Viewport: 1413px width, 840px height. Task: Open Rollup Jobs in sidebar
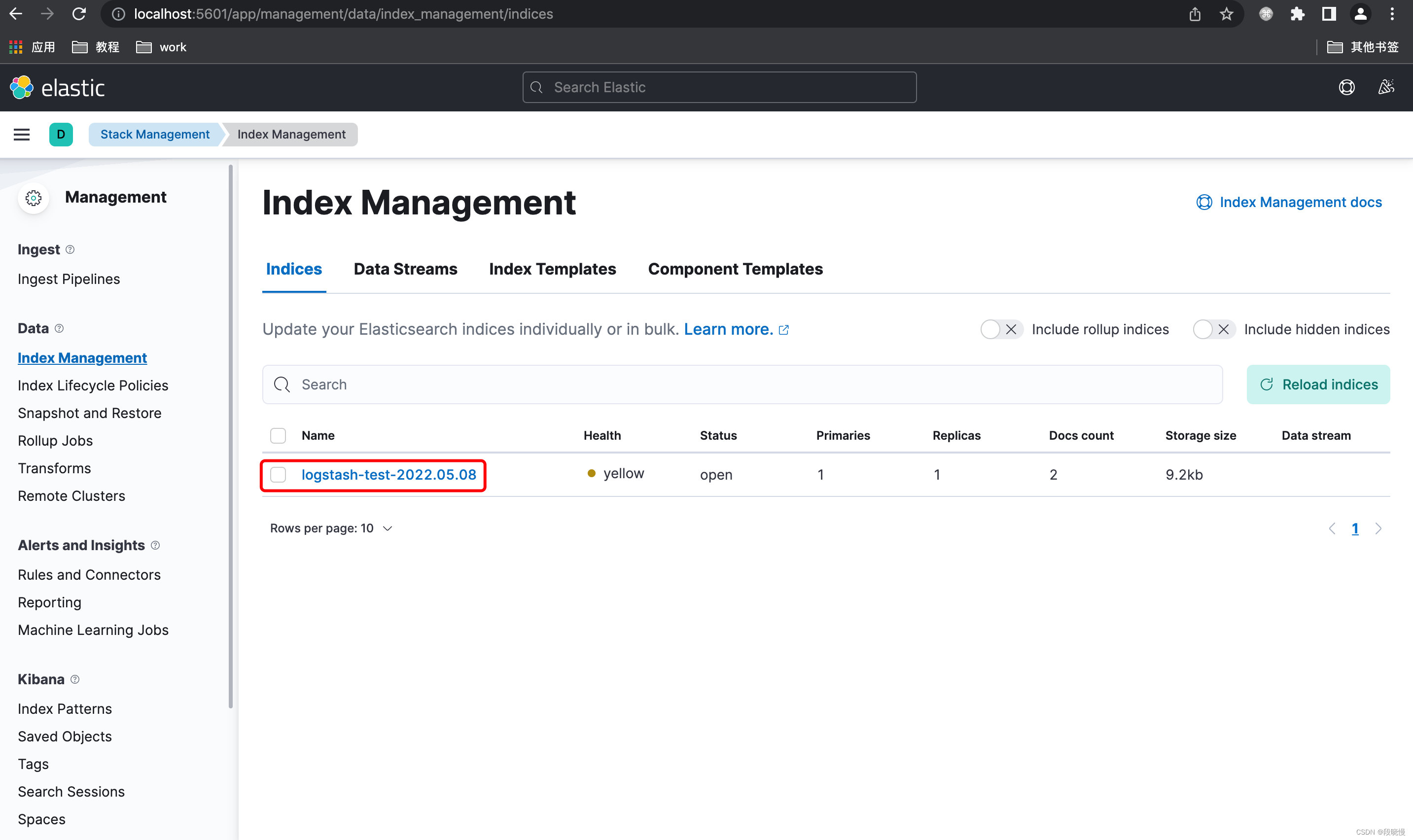tap(55, 440)
